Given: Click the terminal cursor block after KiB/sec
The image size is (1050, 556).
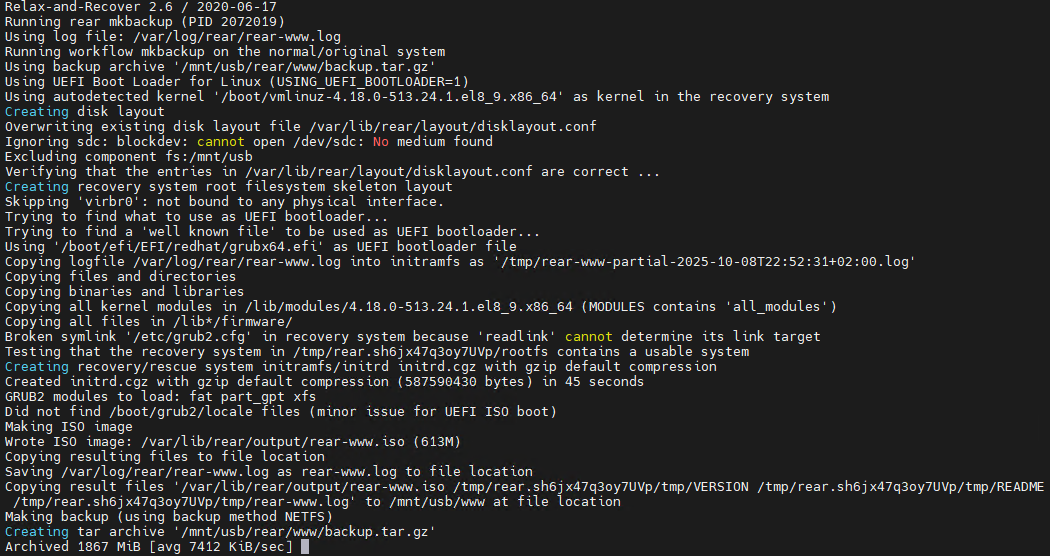Looking at the screenshot, I should click(x=305, y=547).
